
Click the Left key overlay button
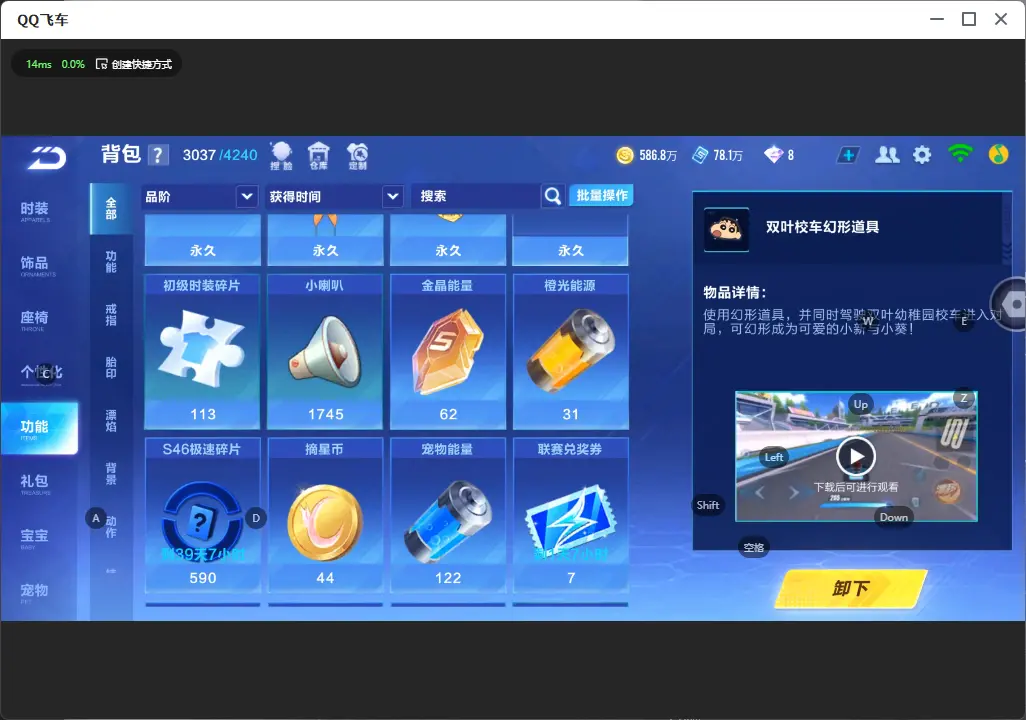pyautogui.click(x=774, y=458)
